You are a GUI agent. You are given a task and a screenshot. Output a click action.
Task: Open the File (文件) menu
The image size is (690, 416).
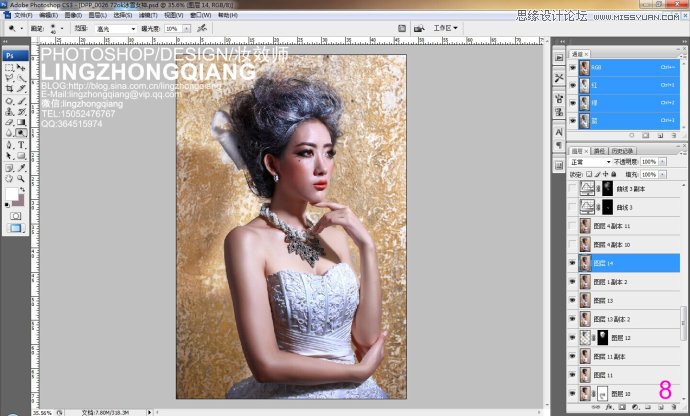click(23, 15)
